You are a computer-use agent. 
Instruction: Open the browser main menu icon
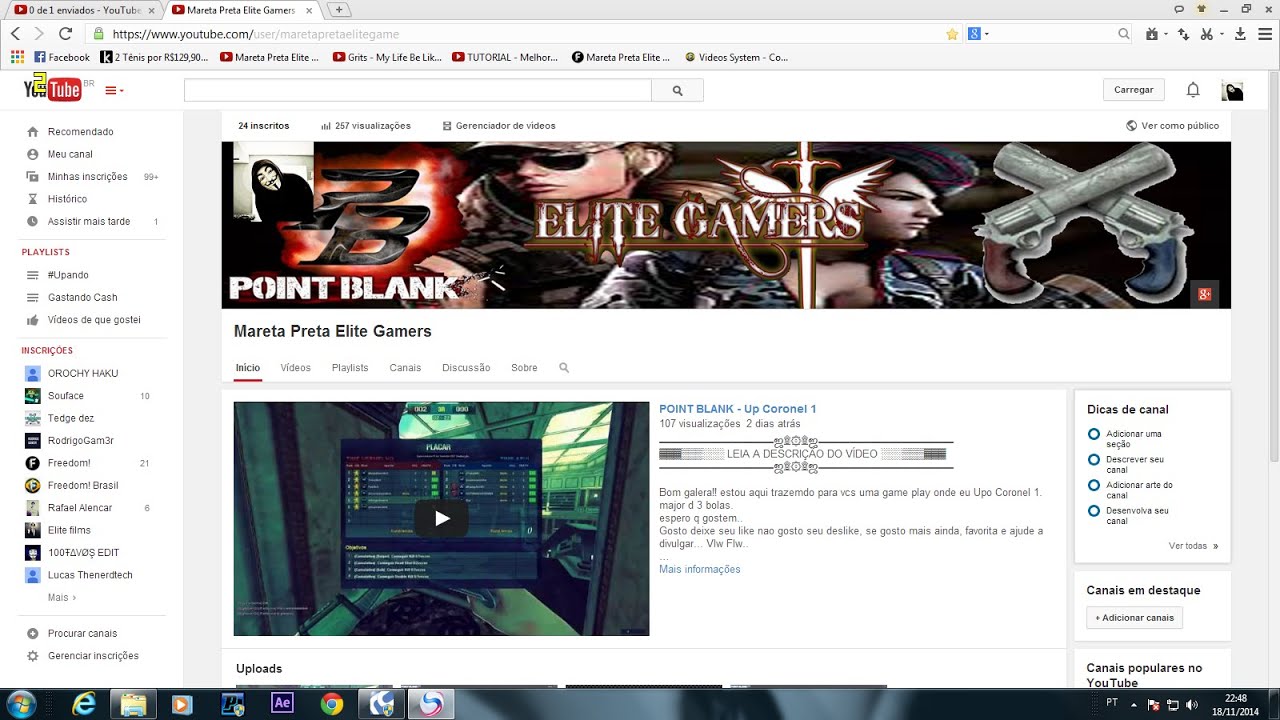coord(1265,34)
